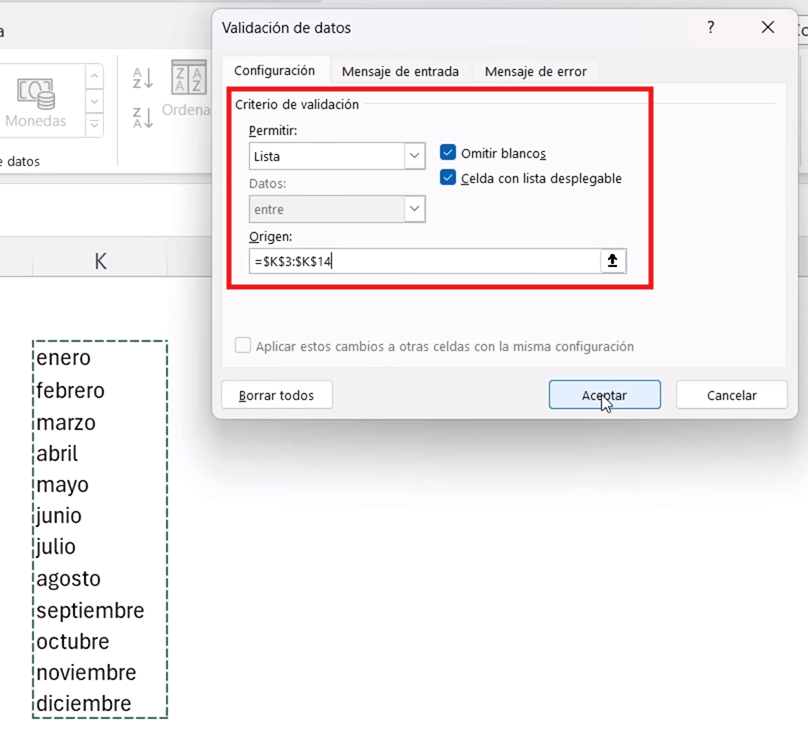
Task: Select the cell containing mayo
Action: 100,484
